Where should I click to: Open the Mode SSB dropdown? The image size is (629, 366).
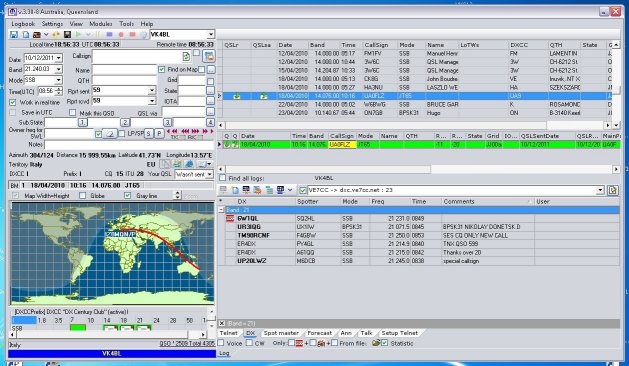coord(59,80)
